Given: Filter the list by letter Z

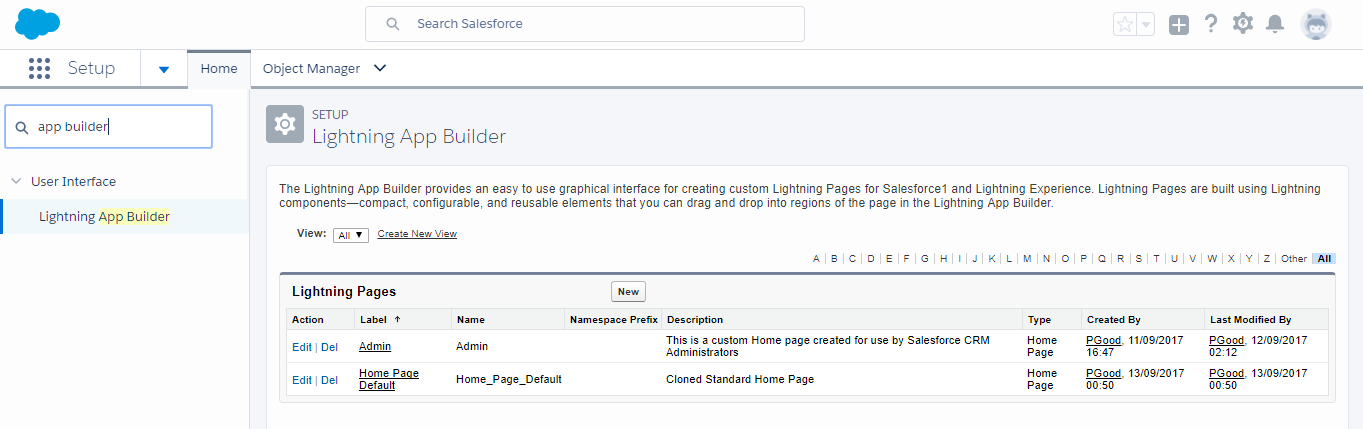Looking at the screenshot, I should [1267, 258].
